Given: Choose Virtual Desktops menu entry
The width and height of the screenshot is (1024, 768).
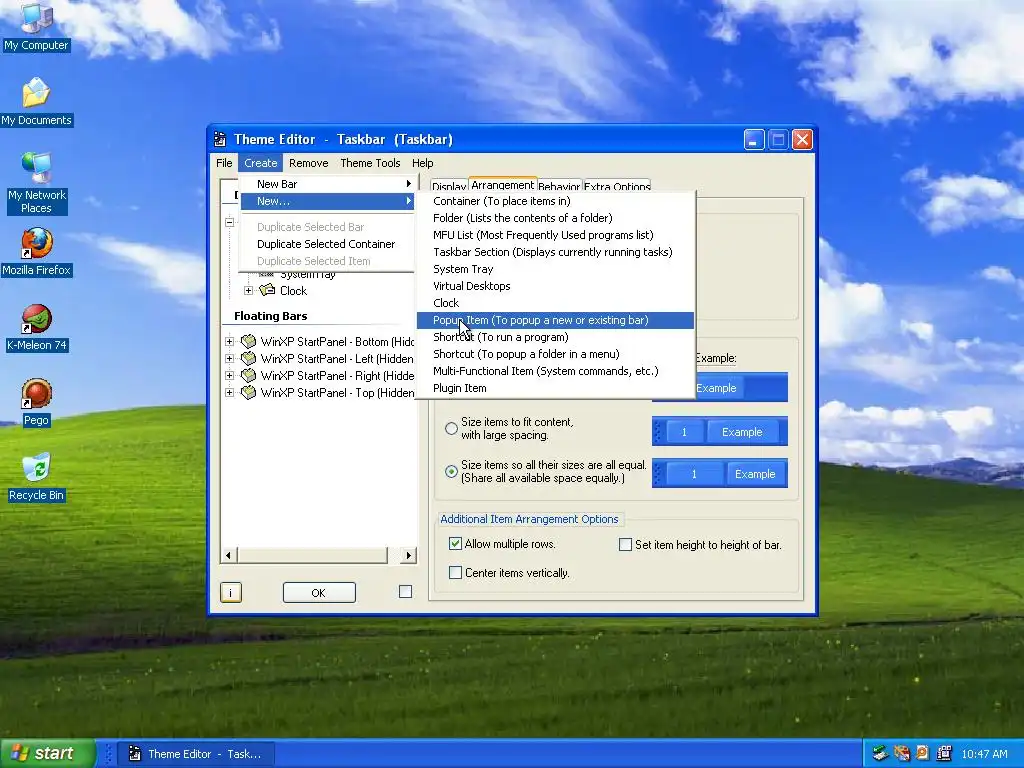Looking at the screenshot, I should [x=555, y=286].
